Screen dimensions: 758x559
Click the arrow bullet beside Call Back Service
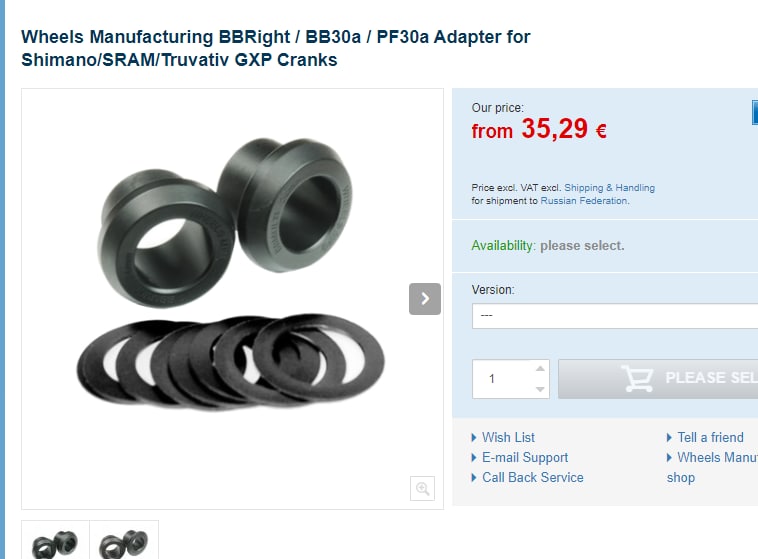click(474, 478)
